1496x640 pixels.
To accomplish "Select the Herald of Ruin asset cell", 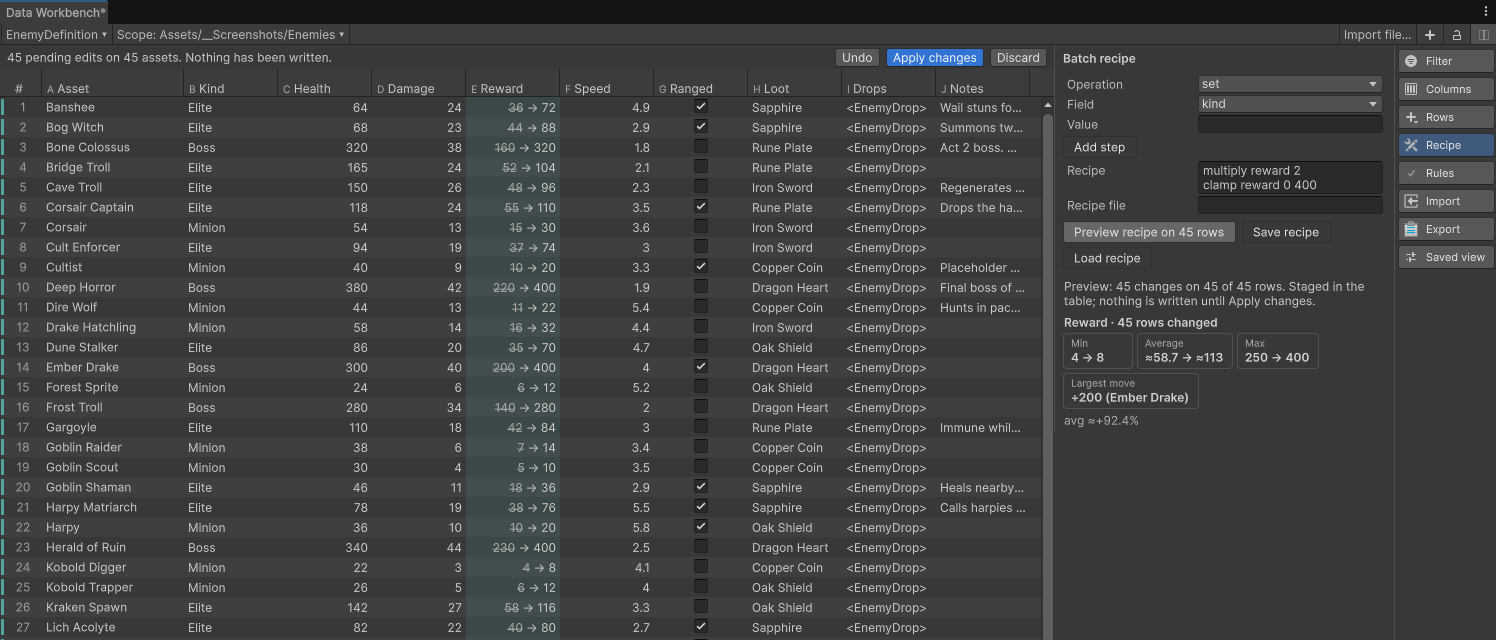I will click(x=112, y=547).
